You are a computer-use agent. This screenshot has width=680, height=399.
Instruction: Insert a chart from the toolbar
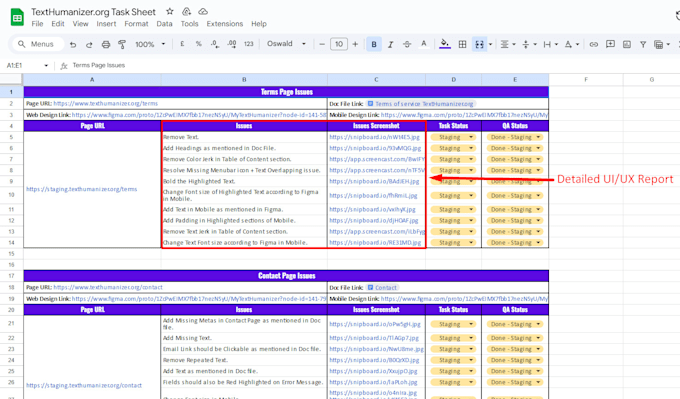pos(627,44)
